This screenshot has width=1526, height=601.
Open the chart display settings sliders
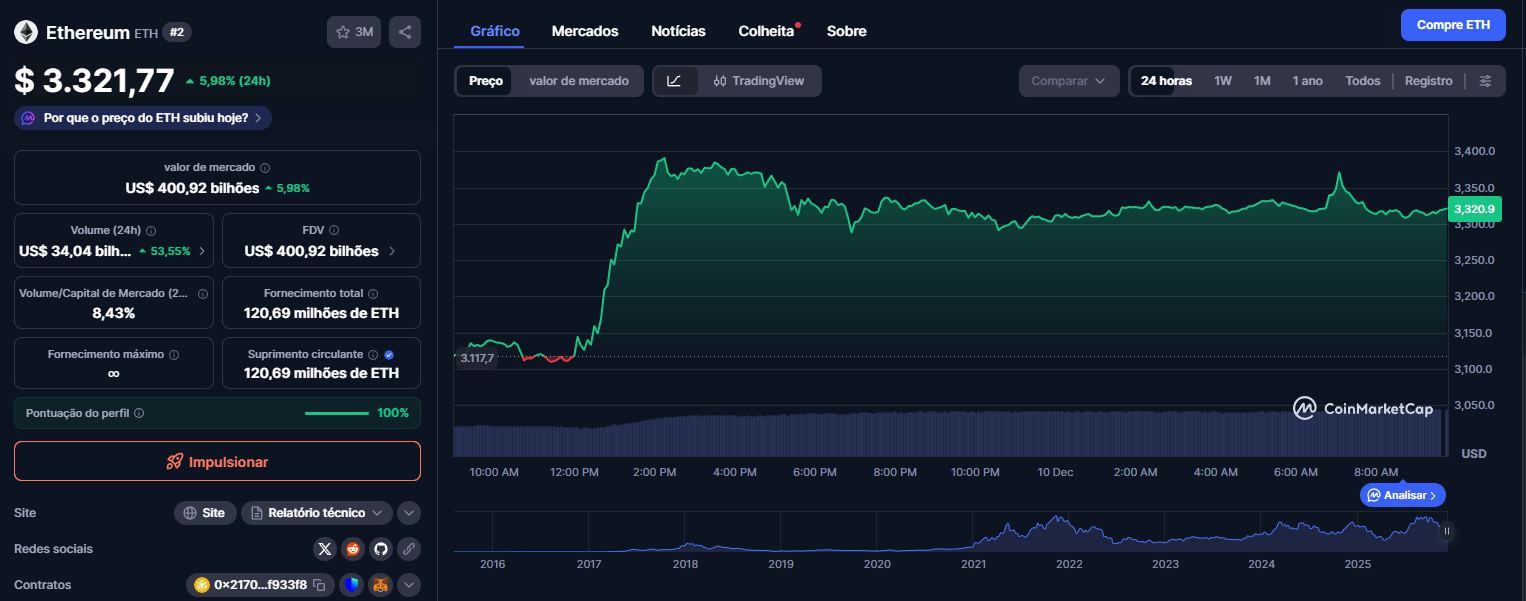pyautogui.click(x=1487, y=80)
